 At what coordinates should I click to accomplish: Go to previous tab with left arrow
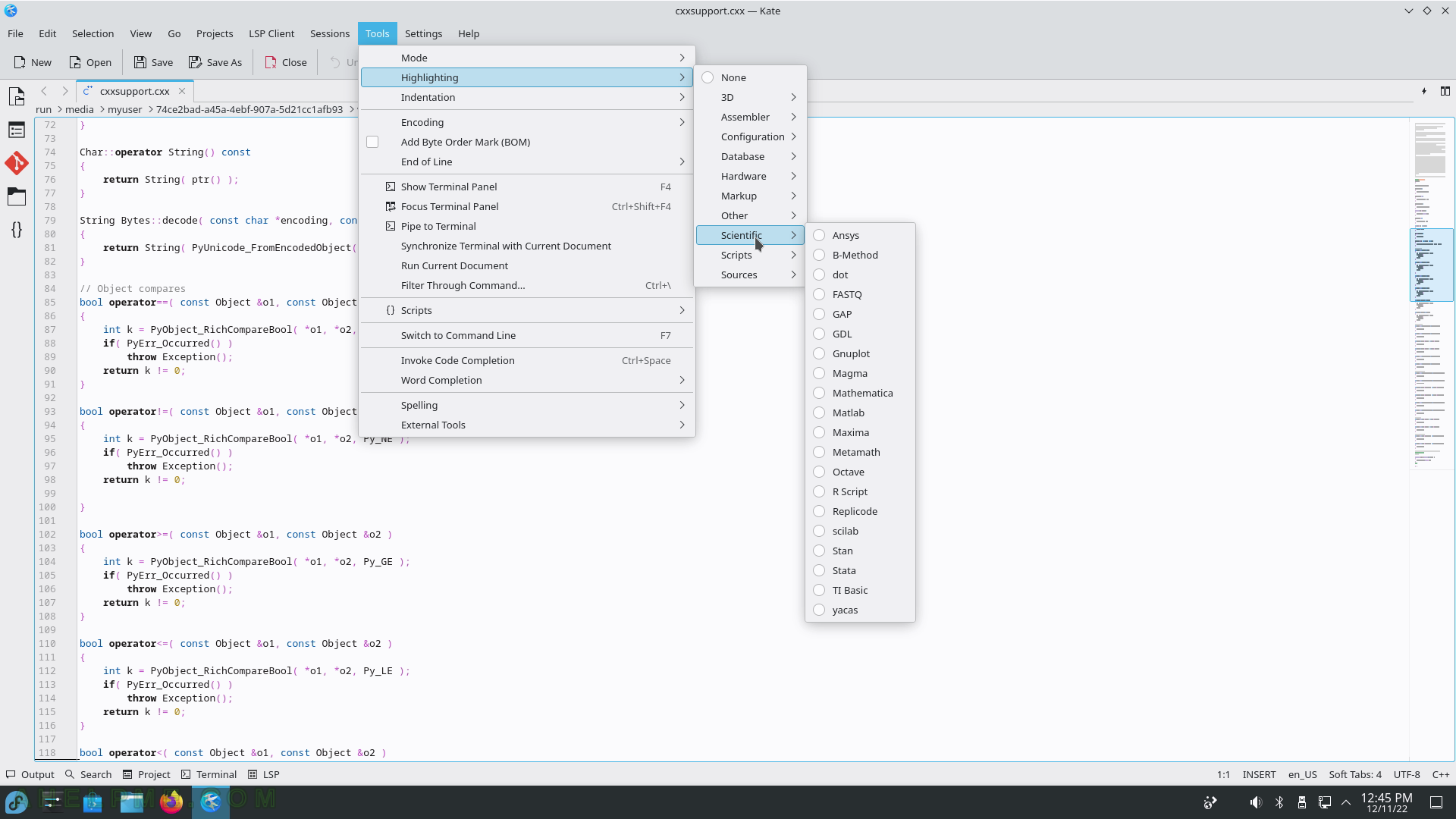[44, 91]
